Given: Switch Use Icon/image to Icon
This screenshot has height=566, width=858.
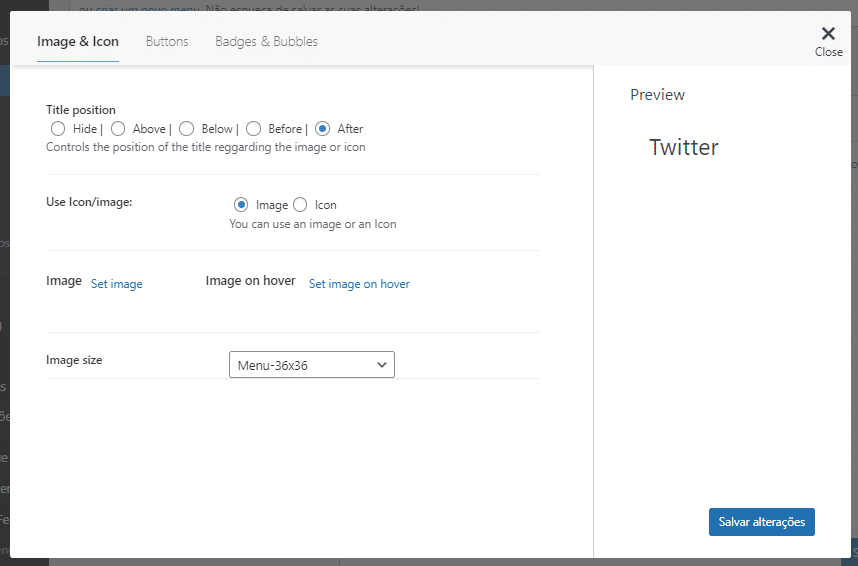Looking at the screenshot, I should click(x=300, y=205).
